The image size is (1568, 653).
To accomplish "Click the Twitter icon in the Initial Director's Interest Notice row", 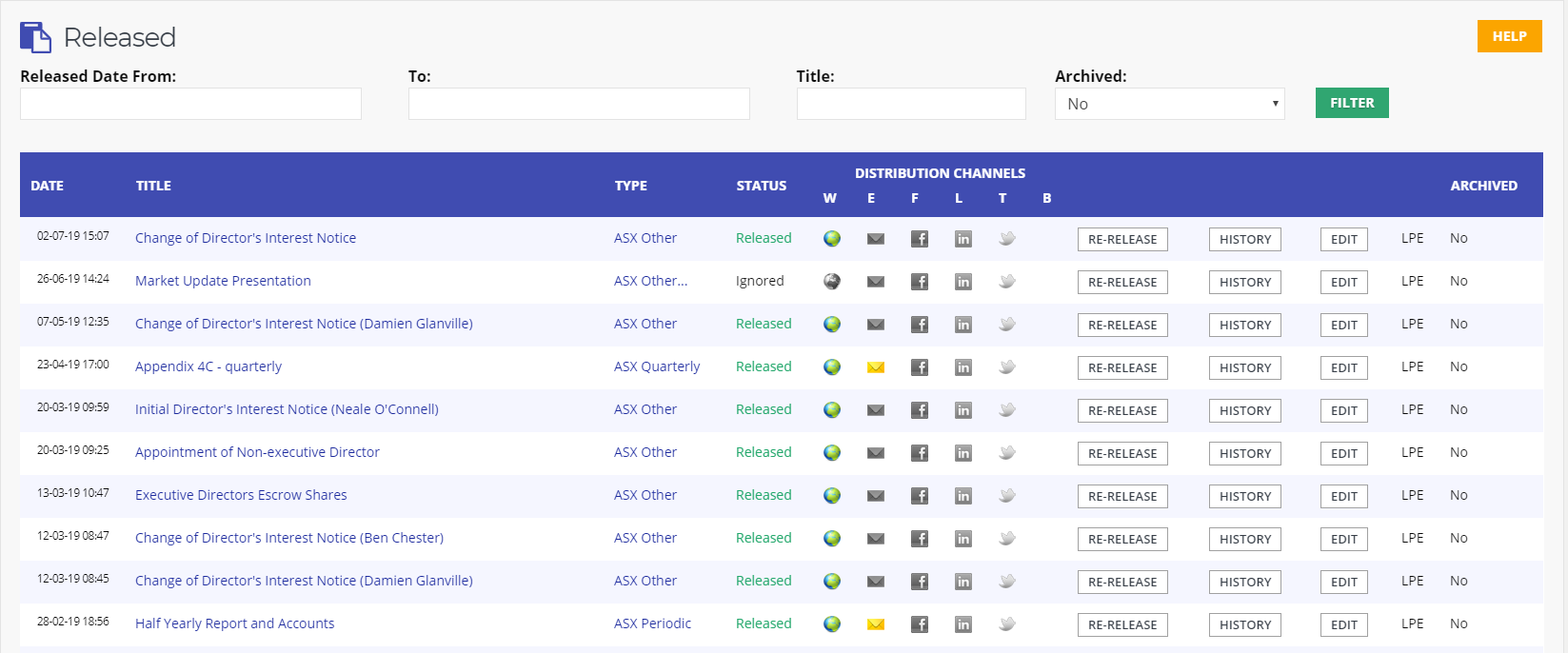I will click(x=1007, y=410).
